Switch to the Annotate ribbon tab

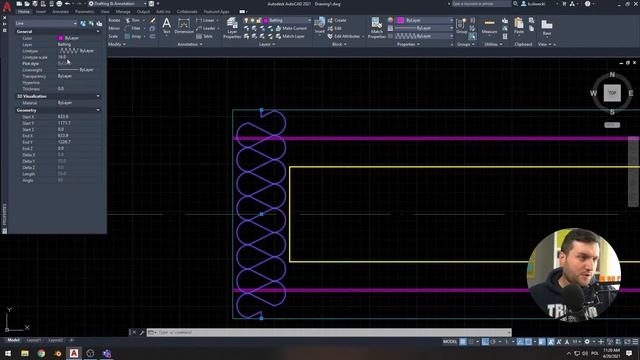tap(60, 12)
